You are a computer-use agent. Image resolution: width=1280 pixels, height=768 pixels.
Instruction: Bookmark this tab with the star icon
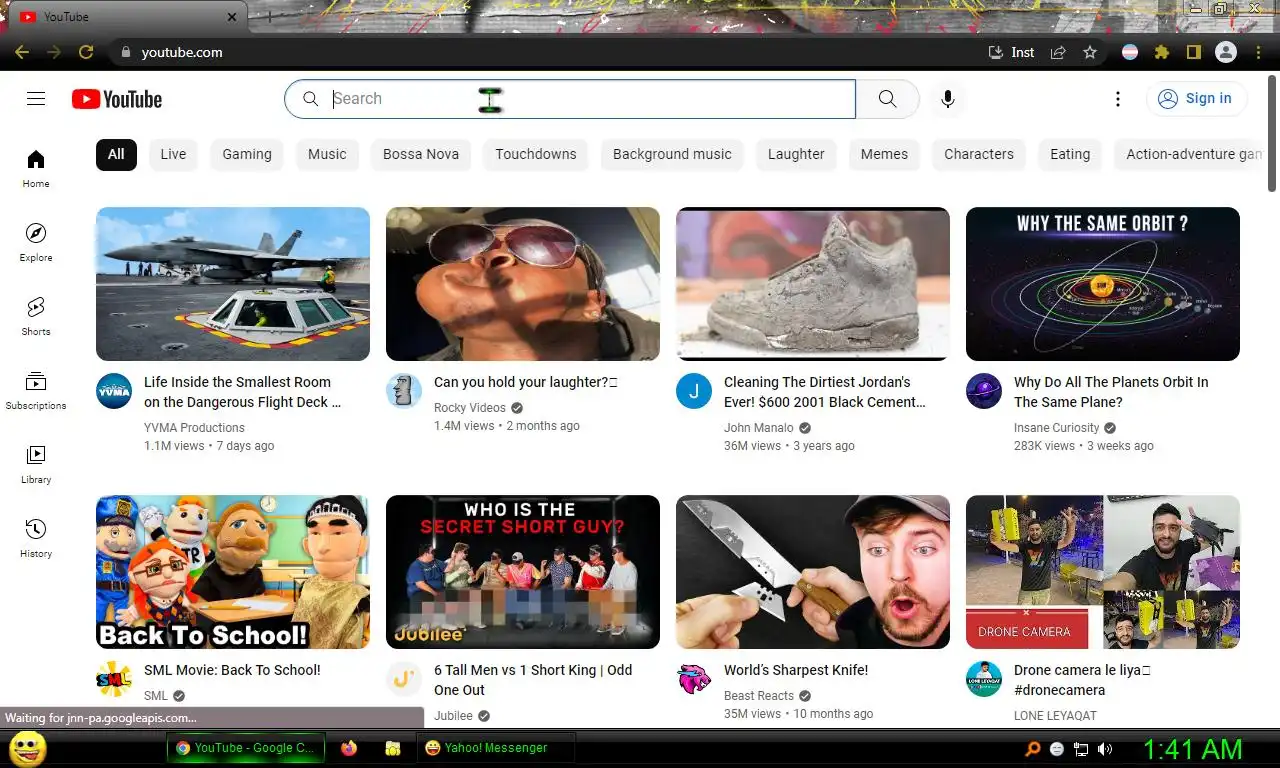[1090, 52]
